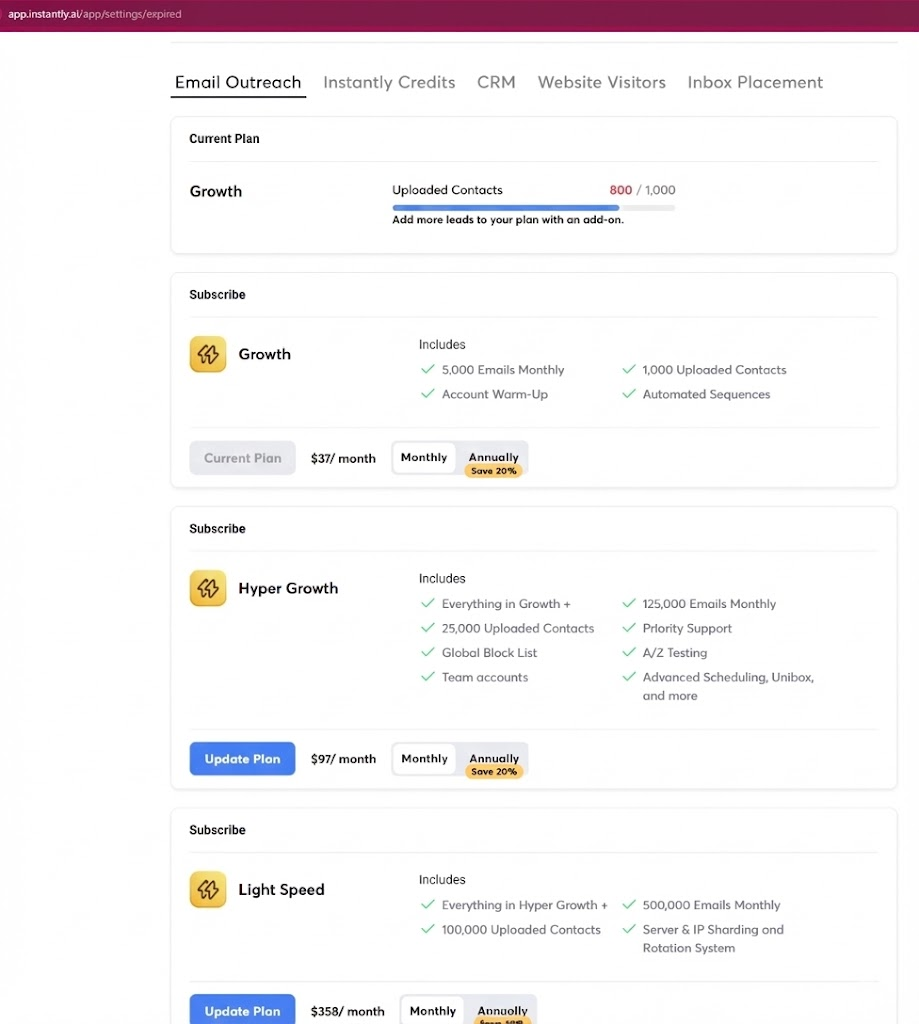Click the 'Hyper Growth' plan name

[x=288, y=588]
